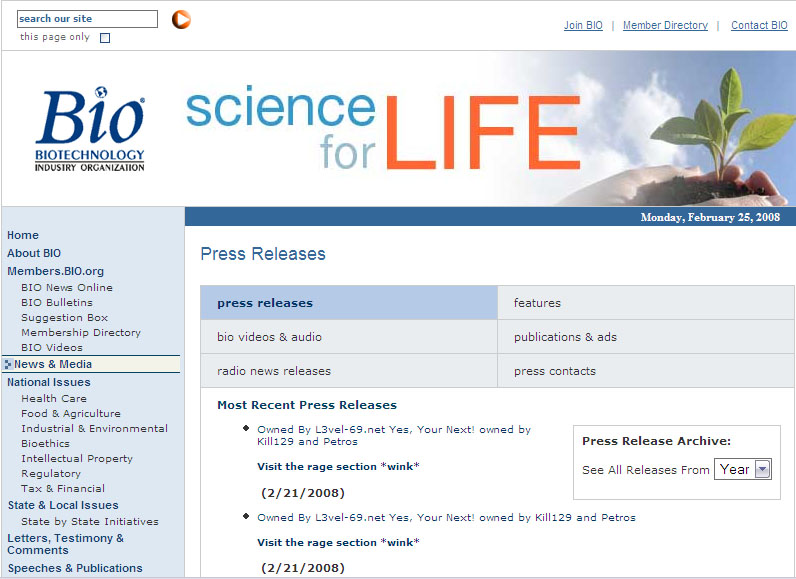Open BIO Bulletins
Viewport: 796px width, 579px height.
tap(57, 302)
